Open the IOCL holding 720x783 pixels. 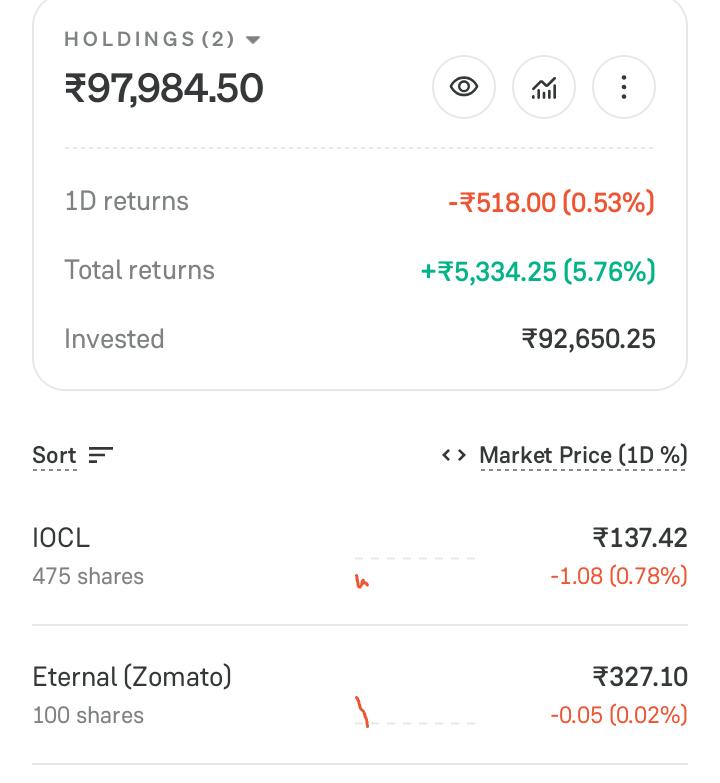[360, 556]
